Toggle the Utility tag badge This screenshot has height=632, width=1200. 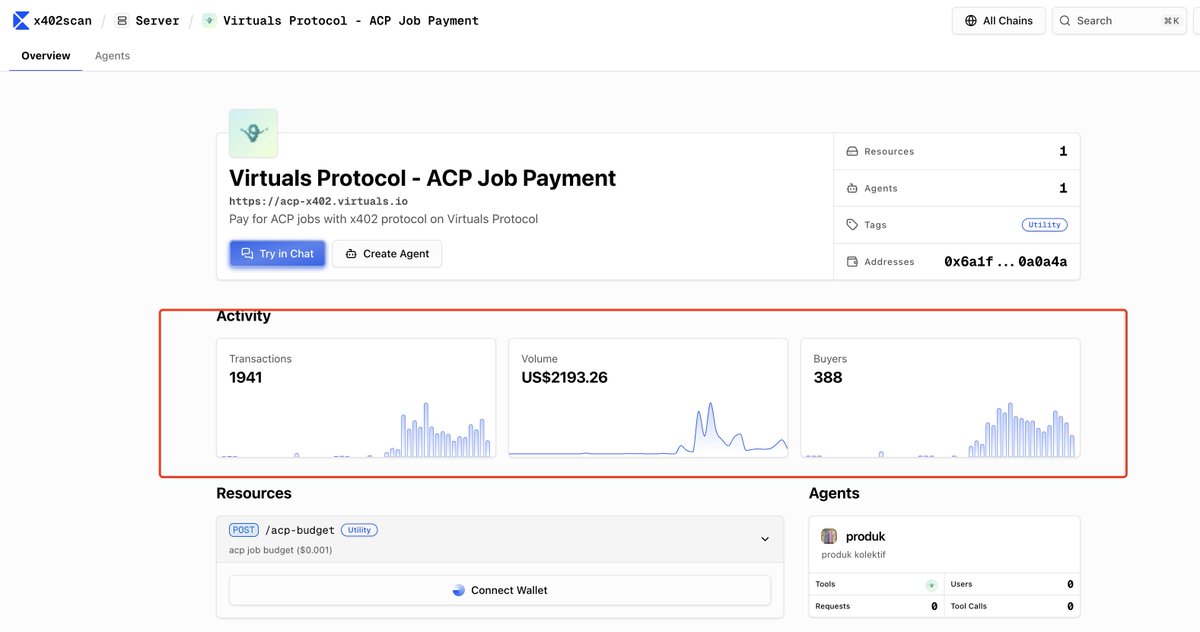(1044, 224)
